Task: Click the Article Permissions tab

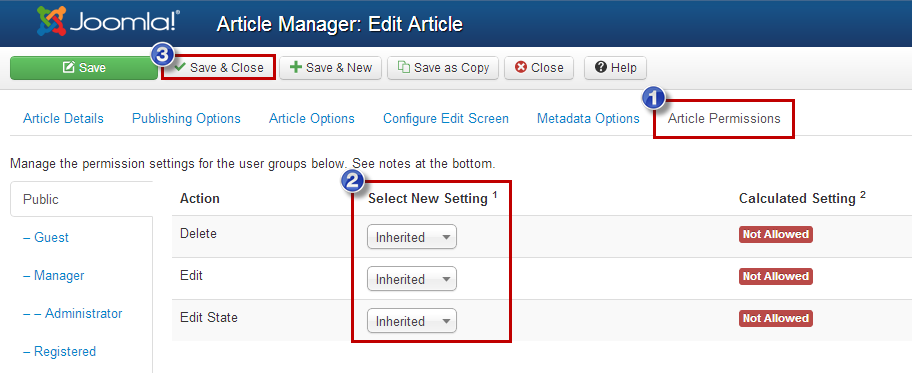Action: point(724,119)
